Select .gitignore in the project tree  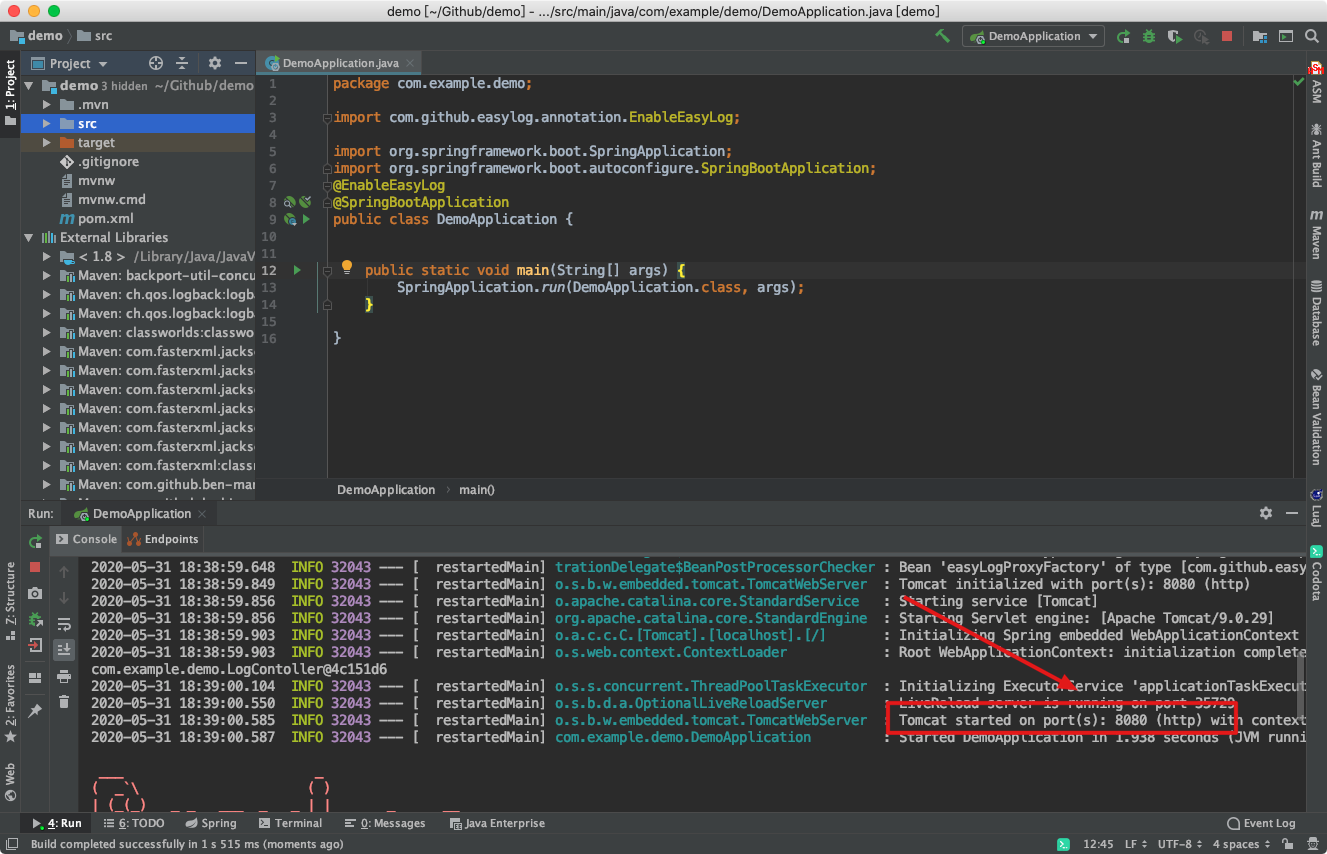[x=108, y=162]
